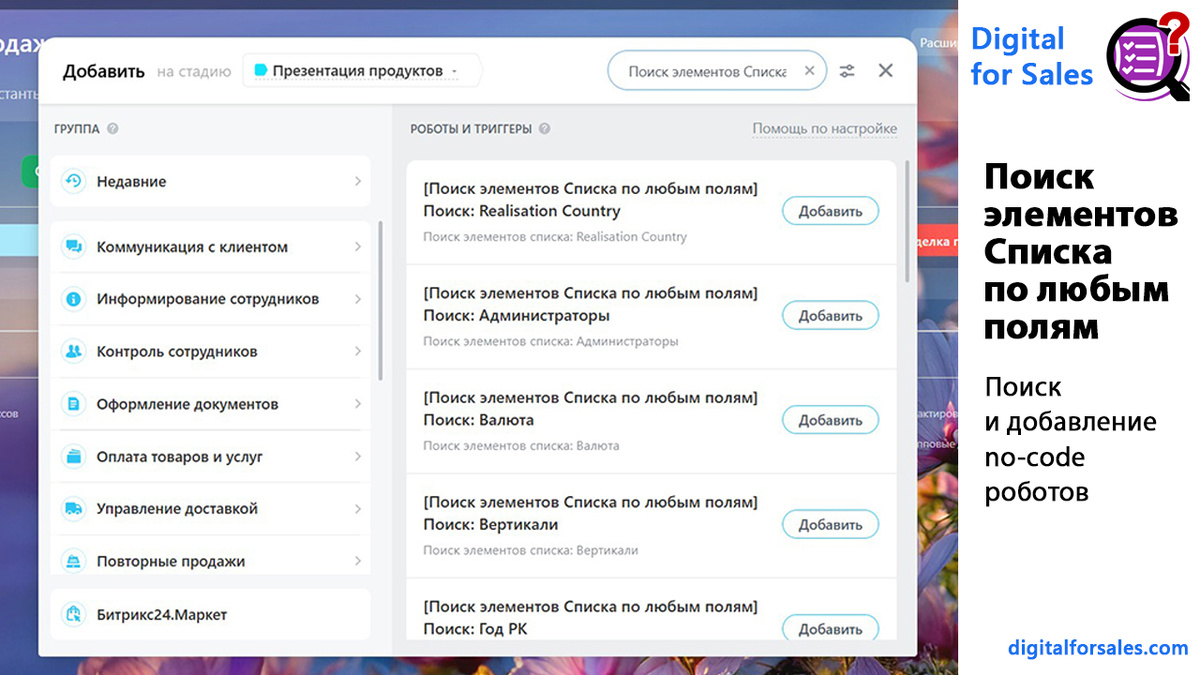The width and height of the screenshot is (1200, 675).
Task: Click the digitalforsales.com link
Action: coord(1098,647)
